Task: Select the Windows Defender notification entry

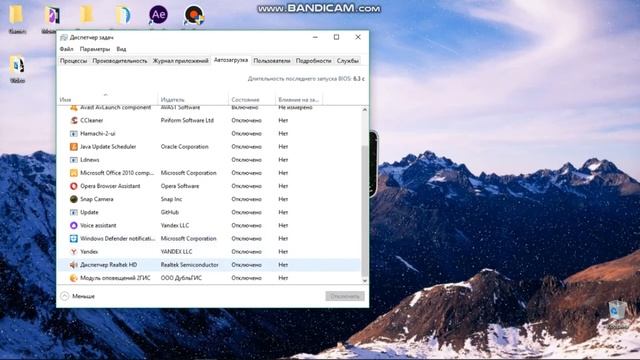Action: coord(118,238)
